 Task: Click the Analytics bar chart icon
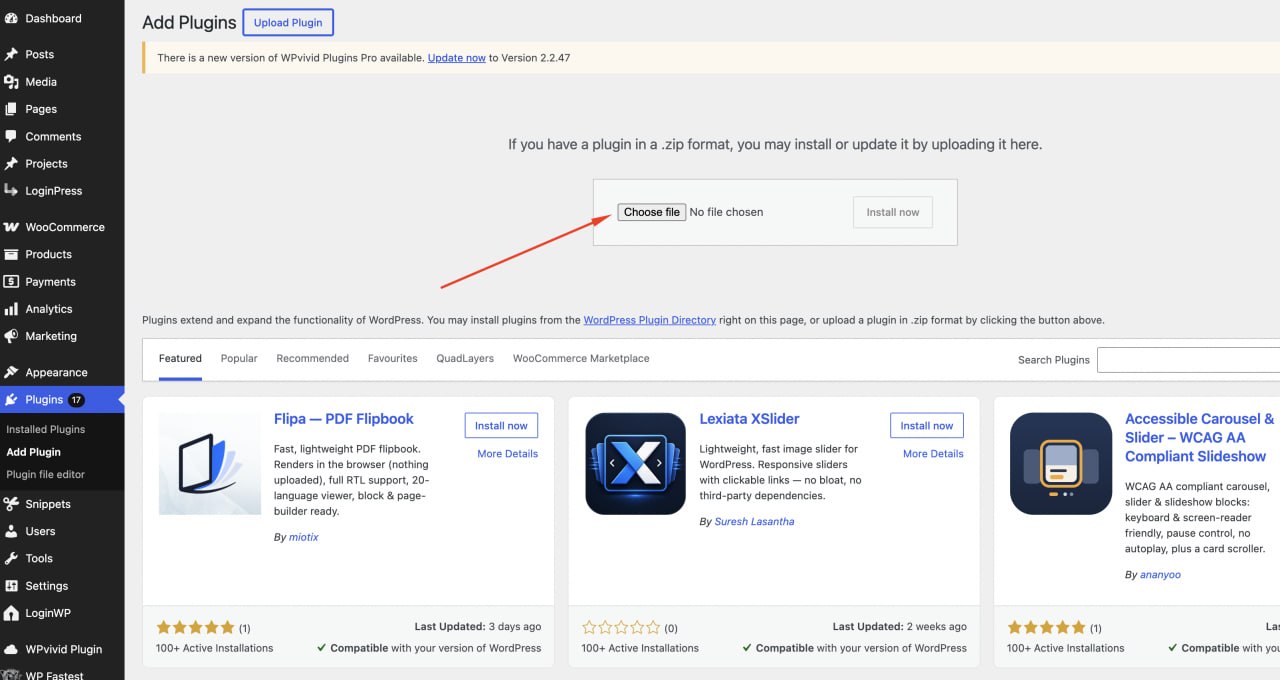11,309
